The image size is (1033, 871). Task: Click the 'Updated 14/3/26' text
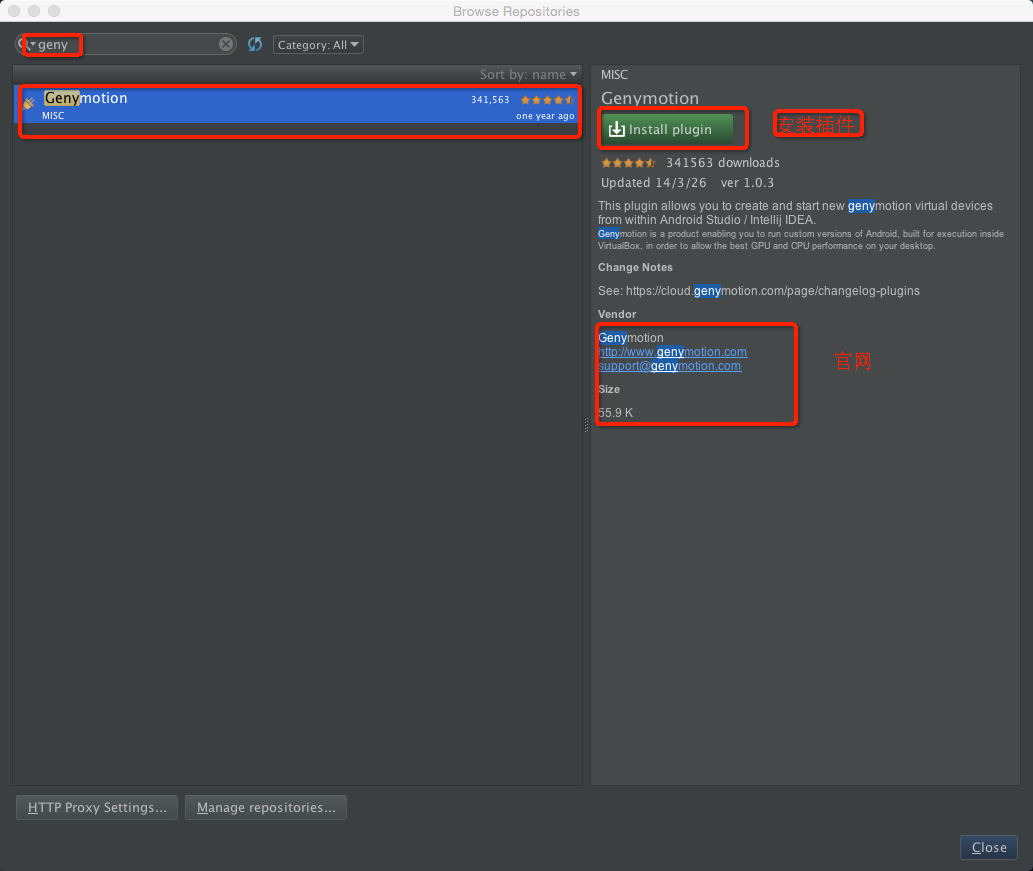[654, 183]
